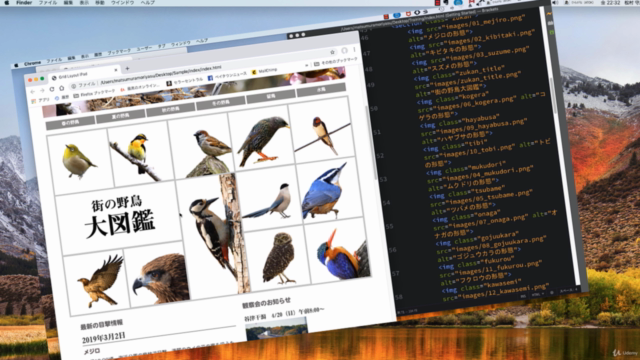Click the volume icon in the menu bar

click(x=555, y=2)
